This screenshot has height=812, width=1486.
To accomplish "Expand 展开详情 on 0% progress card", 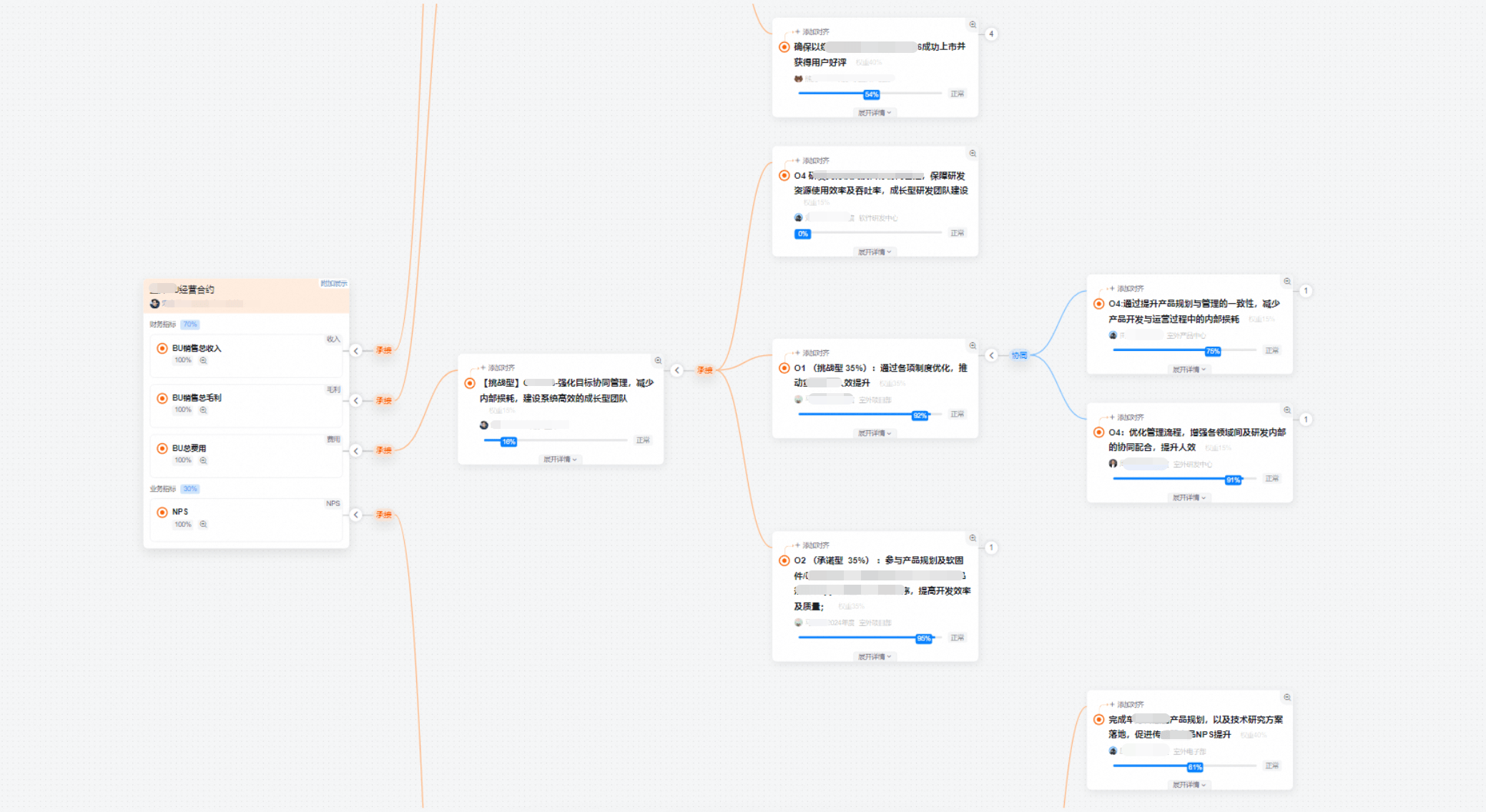I will pos(875,252).
